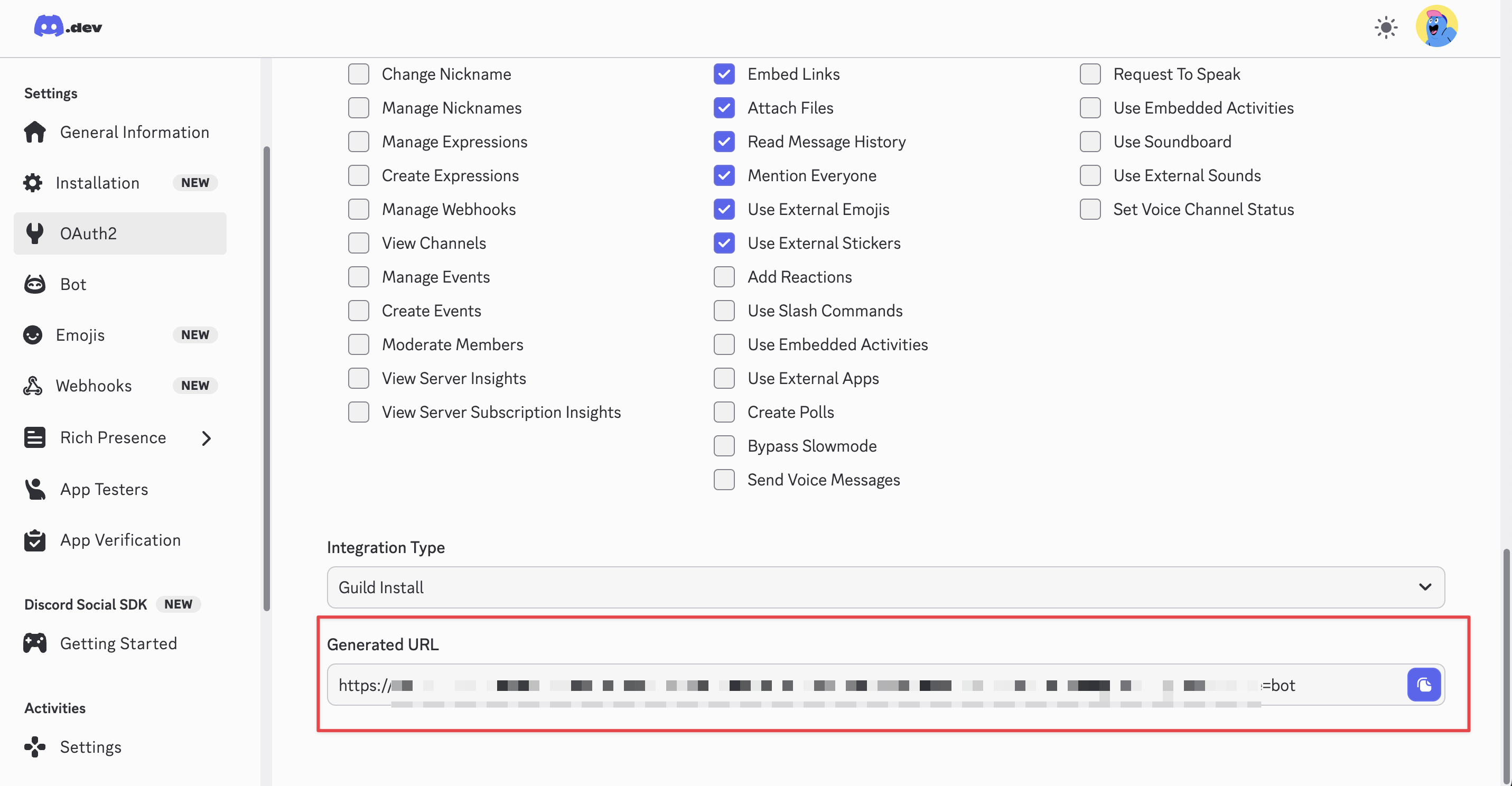Check the Use External Sounds box
1512x786 pixels.
click(x=1090, y=175)
